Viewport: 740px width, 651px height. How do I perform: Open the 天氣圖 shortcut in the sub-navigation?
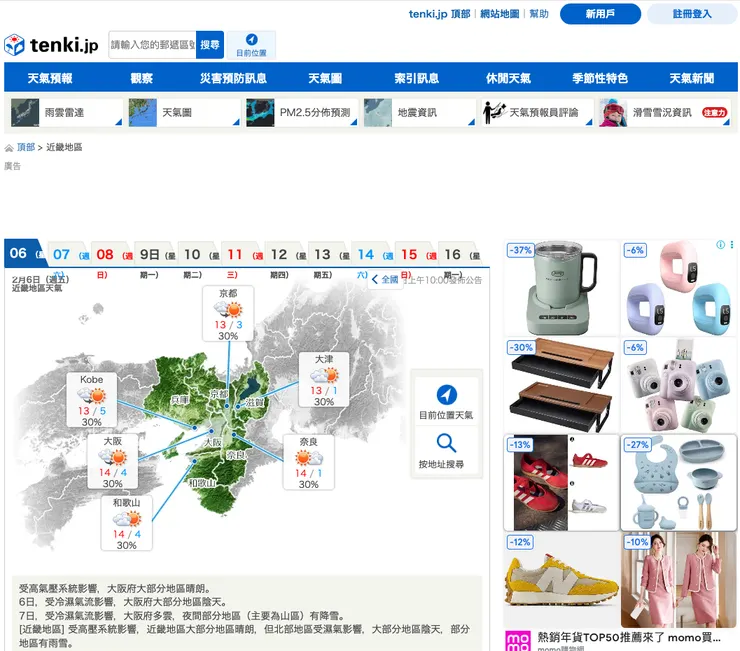184,112
